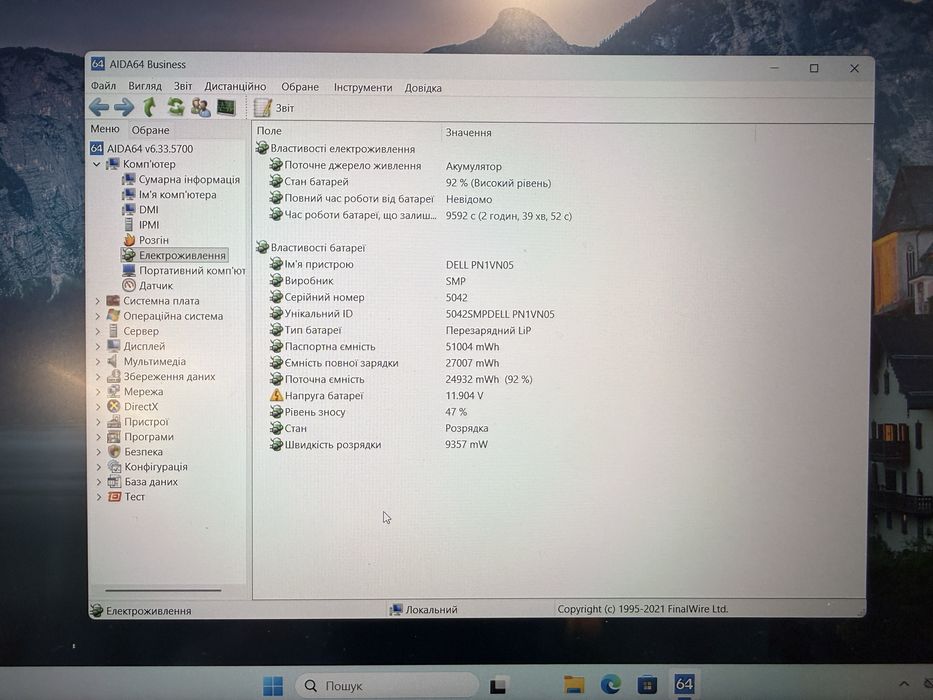Expand the DirectX tree node
This screenshot has height=700, width=933.
coord(98,407)
